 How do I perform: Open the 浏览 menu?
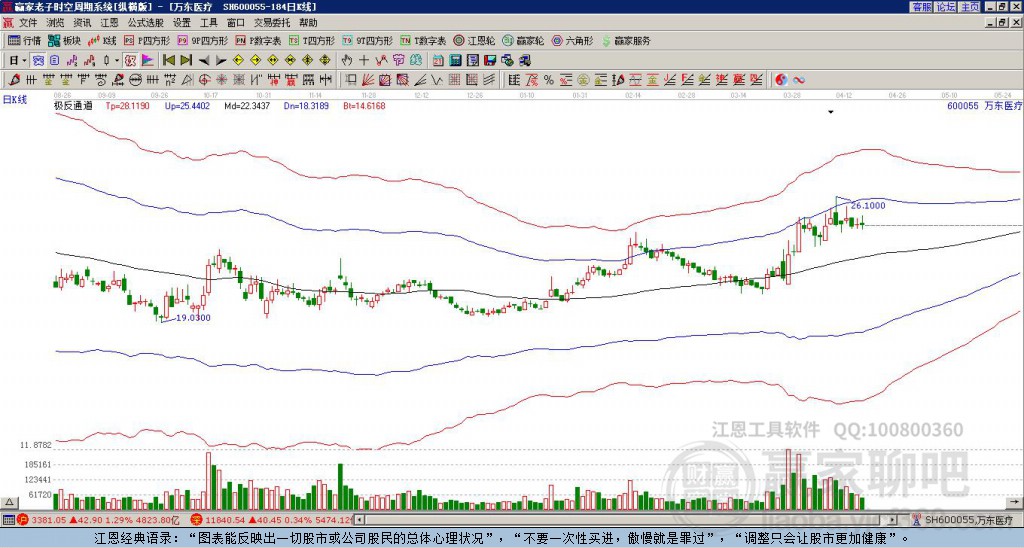pyautogui.click(x=56, y=23)
